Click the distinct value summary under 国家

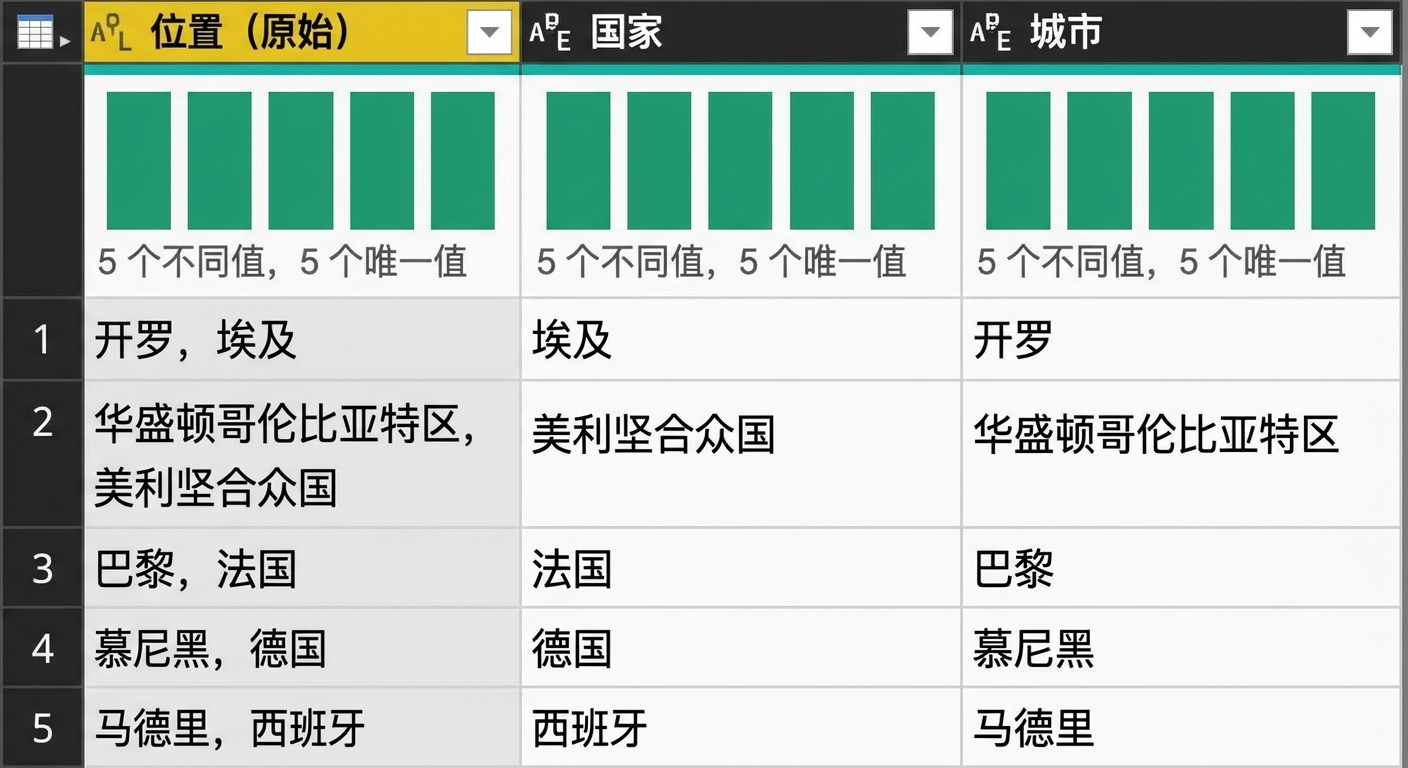coord(721,262)
